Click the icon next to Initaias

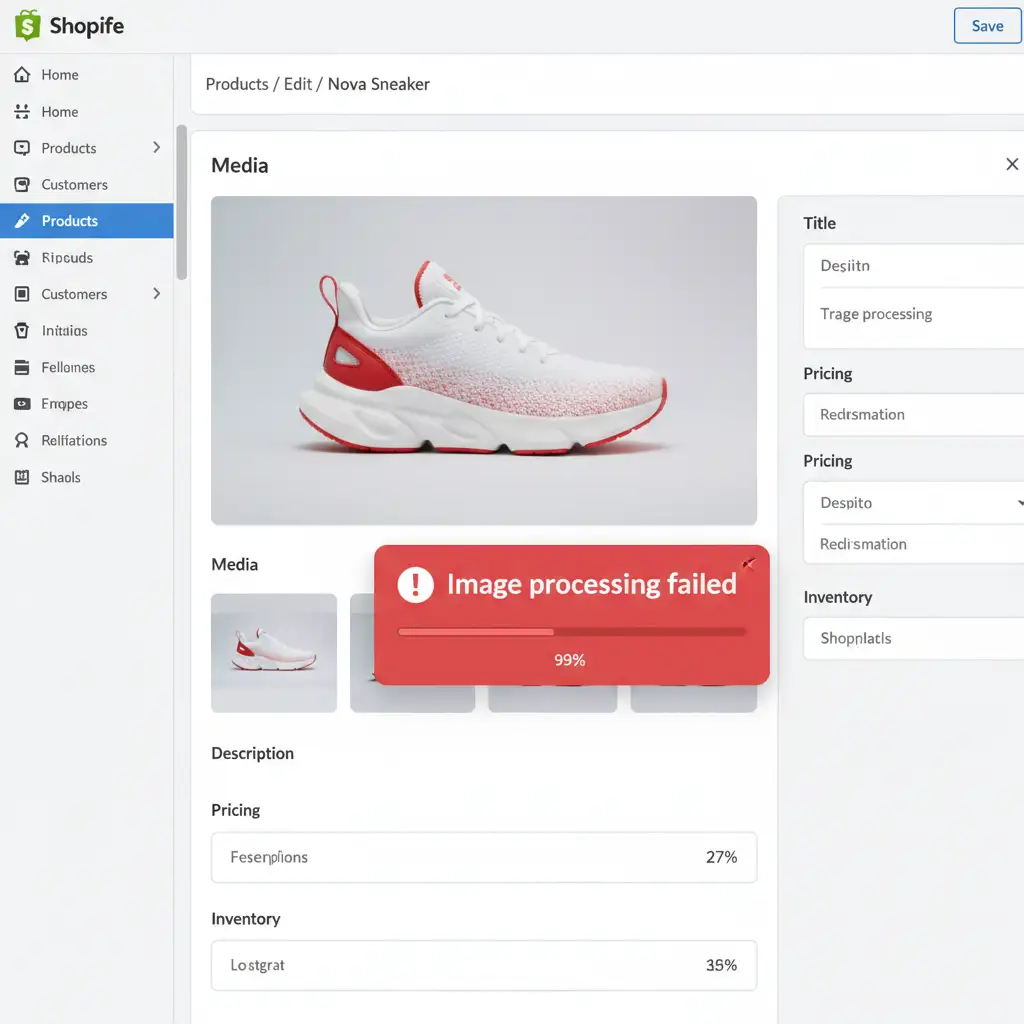(22, 331)
